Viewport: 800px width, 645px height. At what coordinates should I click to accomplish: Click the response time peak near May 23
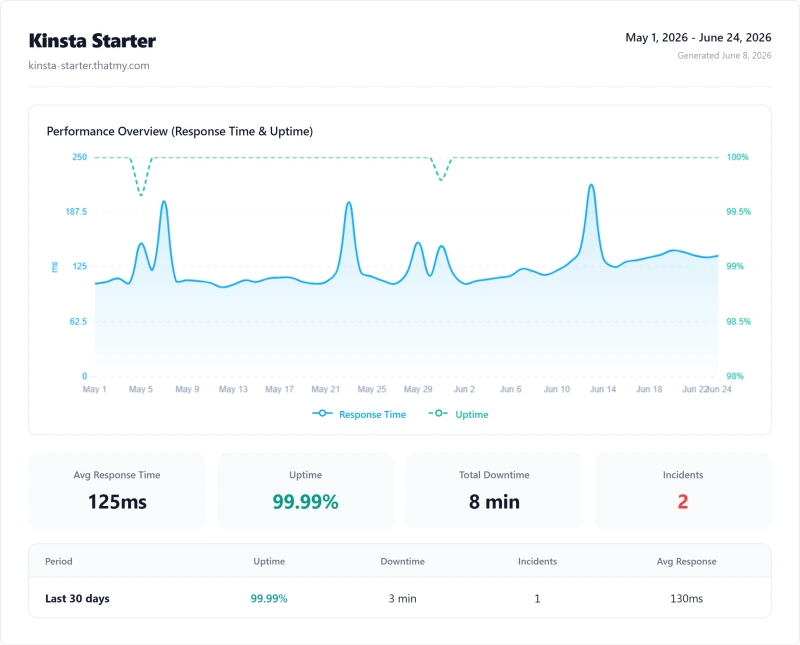point(349,203)
